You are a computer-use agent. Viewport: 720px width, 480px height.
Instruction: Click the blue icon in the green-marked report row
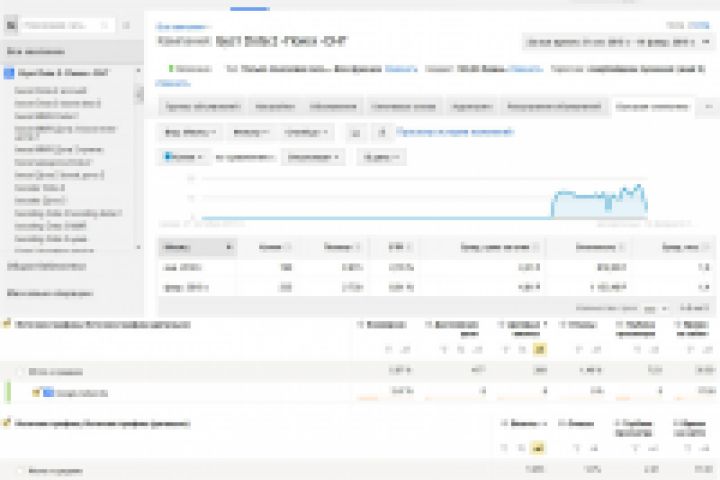(x=48, y=392)
